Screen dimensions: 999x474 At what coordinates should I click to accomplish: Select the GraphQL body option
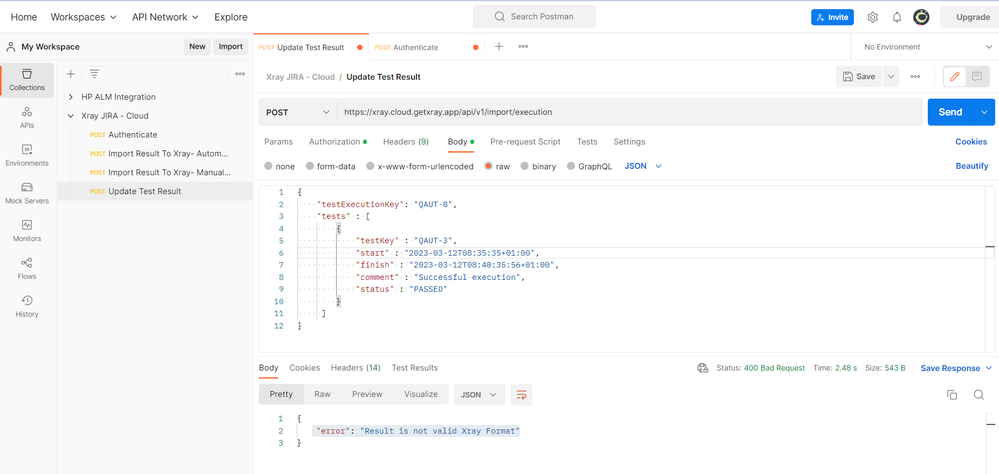click(589, 166)
